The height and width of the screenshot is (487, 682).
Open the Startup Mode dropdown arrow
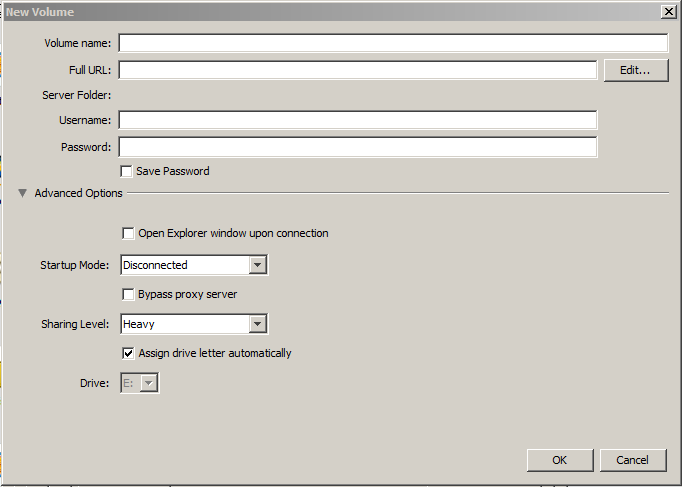pyautogui.click(x=257, y=265)
